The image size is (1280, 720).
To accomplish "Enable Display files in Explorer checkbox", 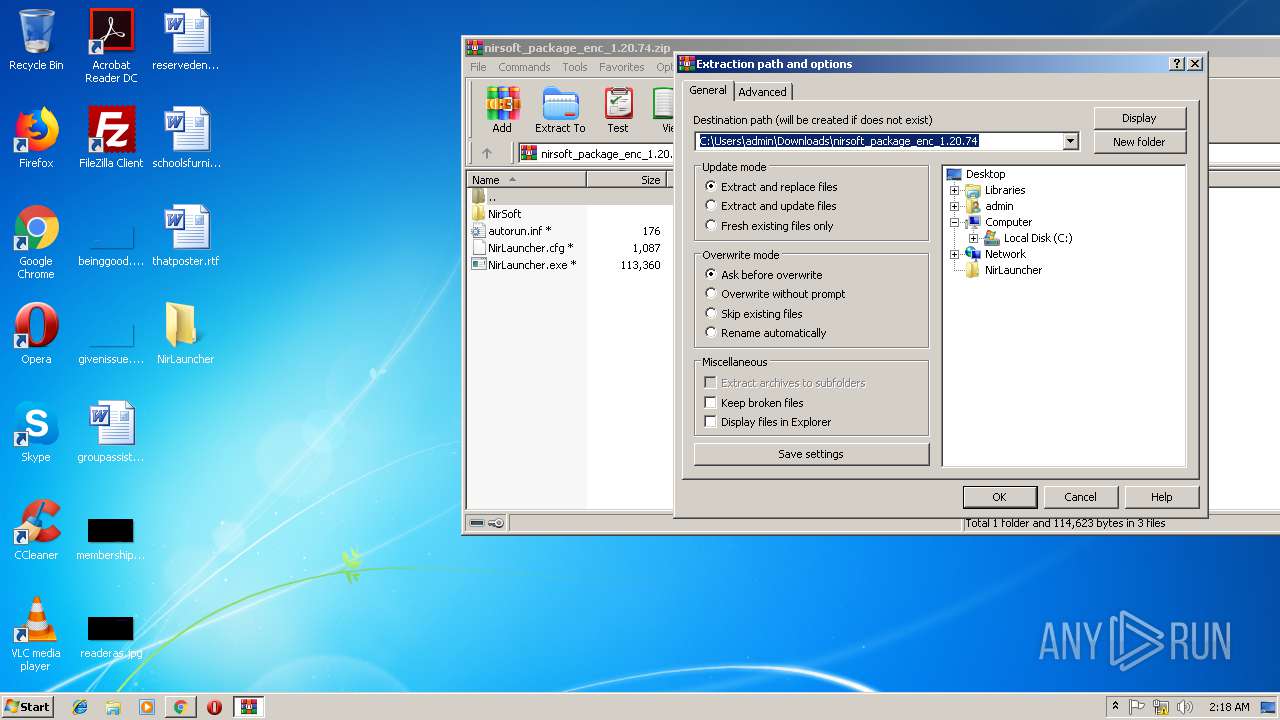I will tap(767, 422).
